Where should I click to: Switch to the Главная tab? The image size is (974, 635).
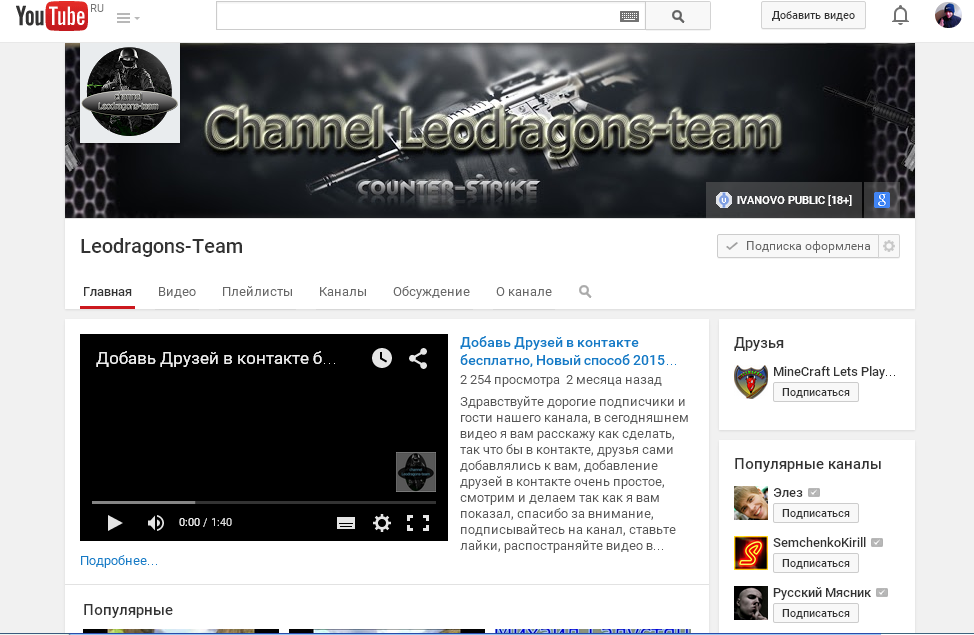[x=107, y=292]
